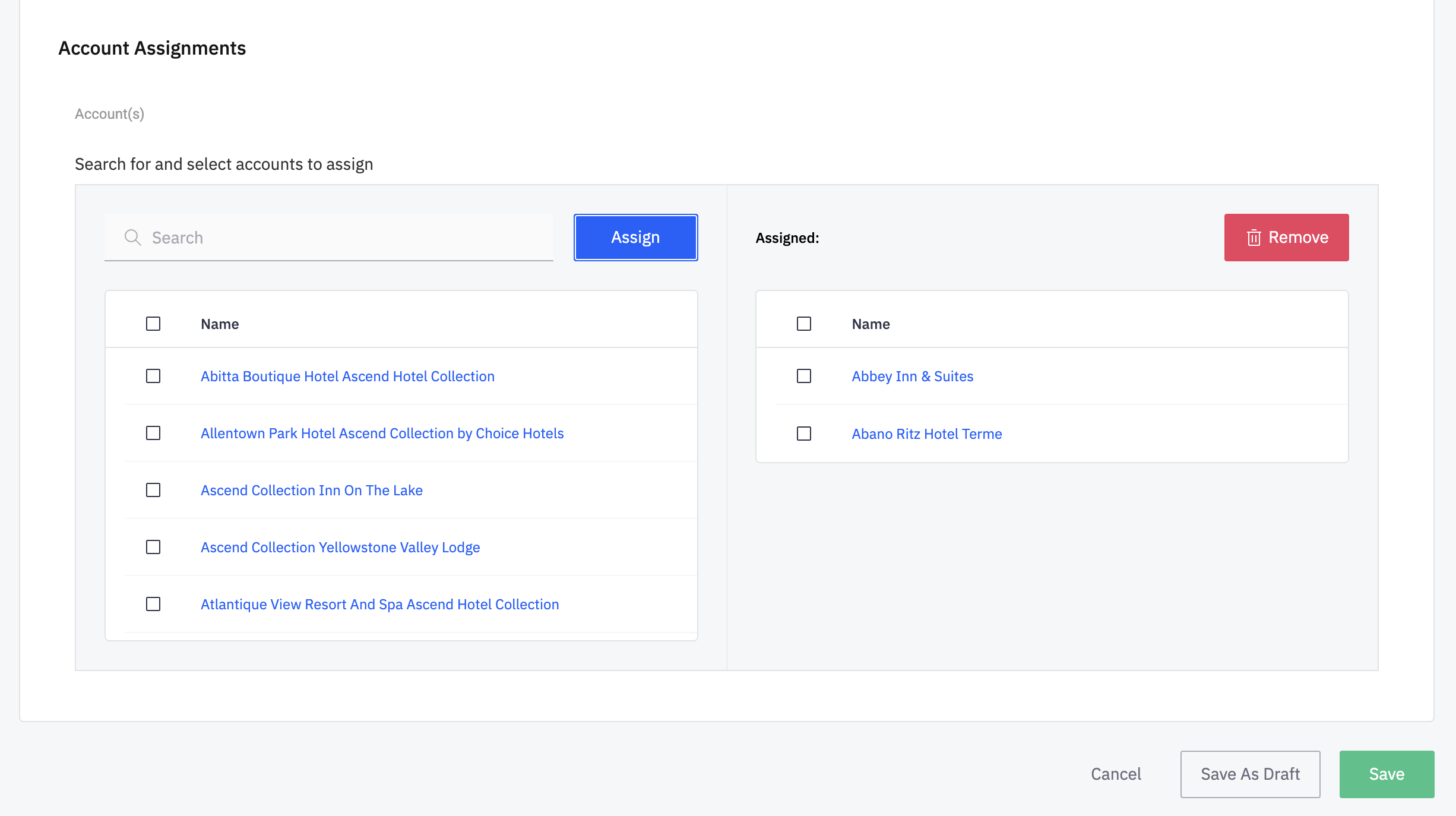Select all assigned accounts via header checkbox
This screenshot has width=1456, height=816.
(x=804, y=324)
